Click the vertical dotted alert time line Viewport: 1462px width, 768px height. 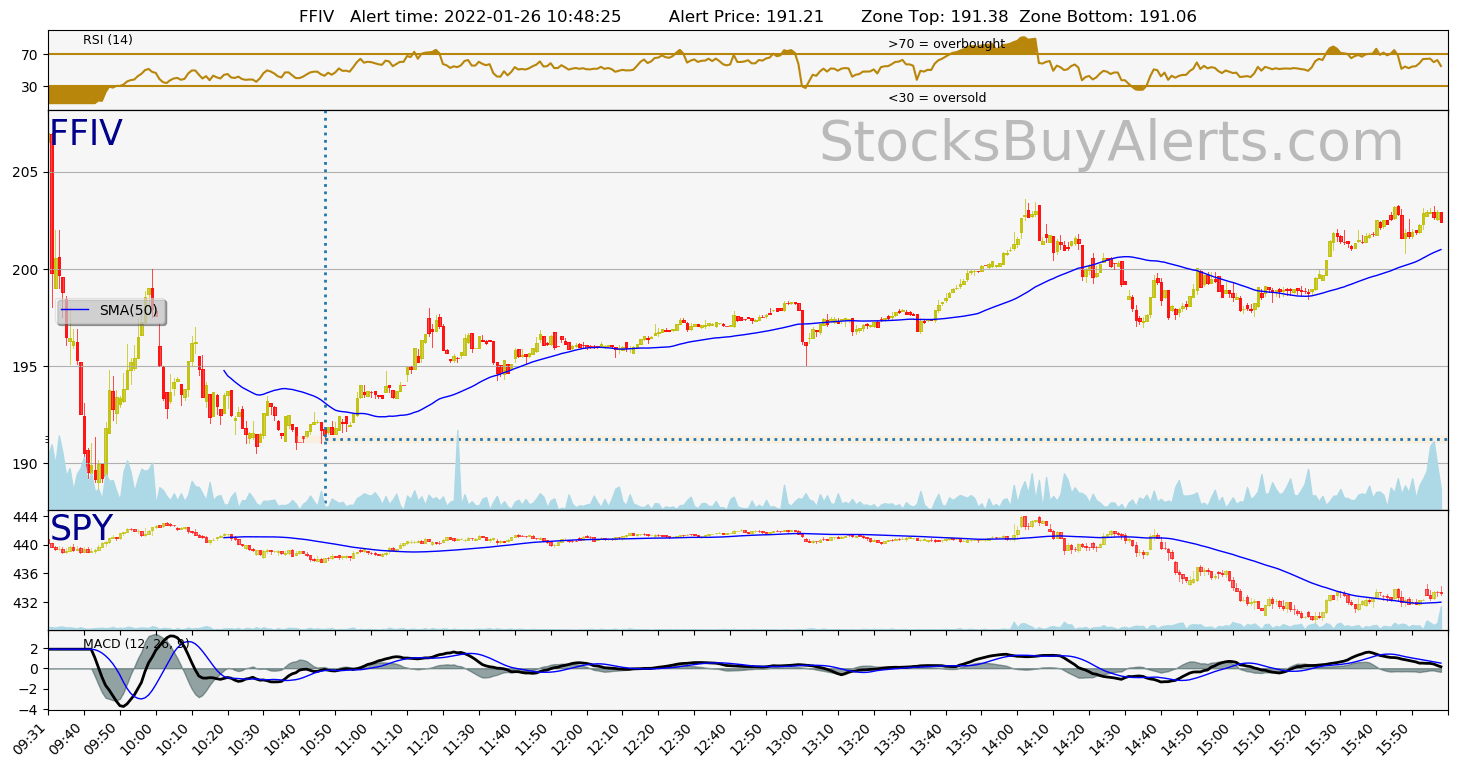325,308
